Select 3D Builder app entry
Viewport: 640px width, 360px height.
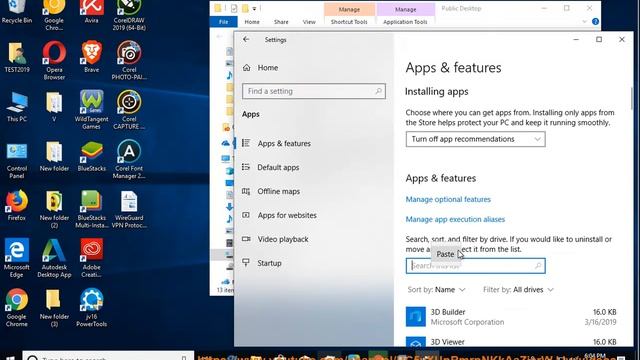[511, 317]
